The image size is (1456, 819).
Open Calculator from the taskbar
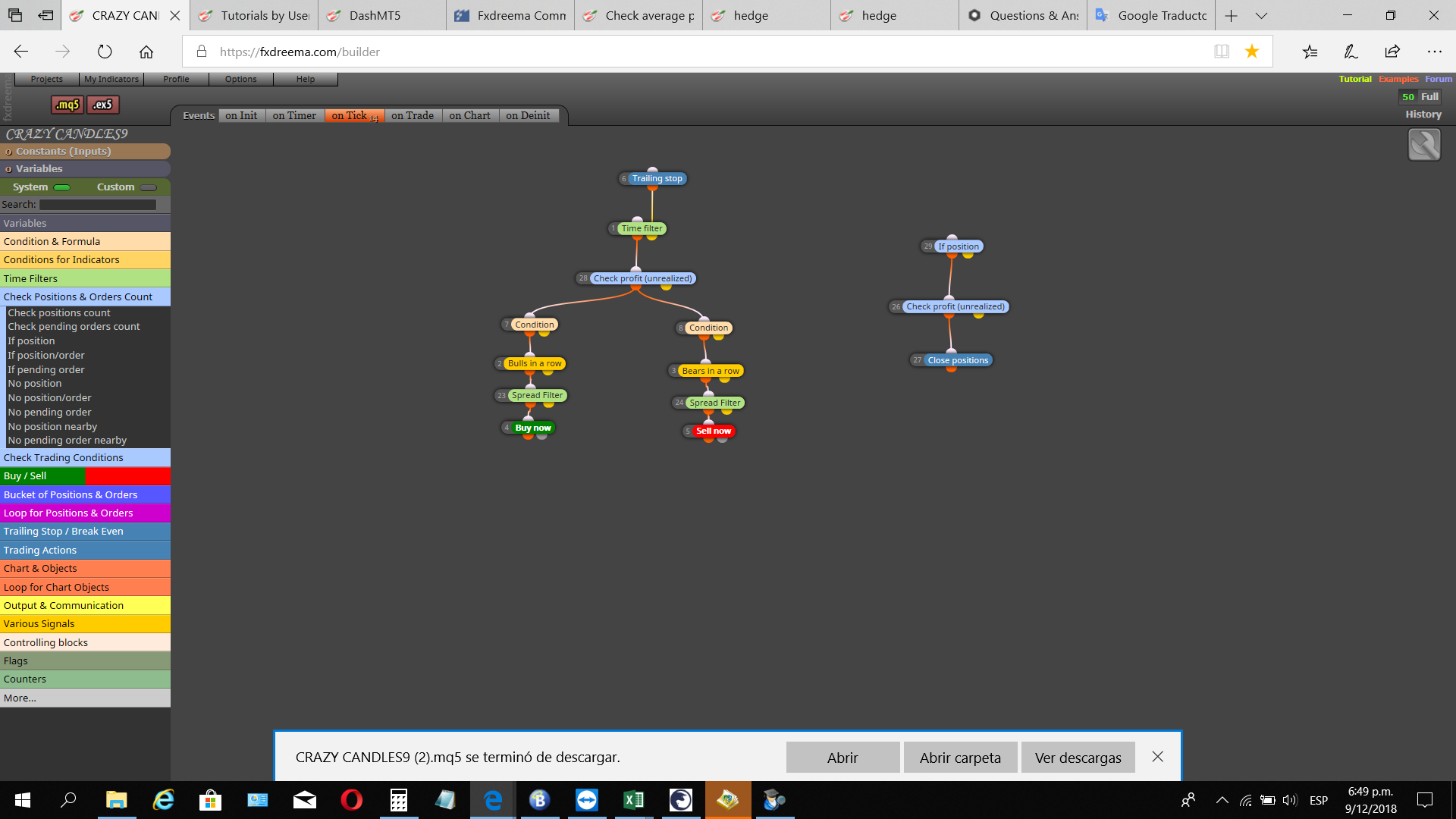[x=399, y=800]
